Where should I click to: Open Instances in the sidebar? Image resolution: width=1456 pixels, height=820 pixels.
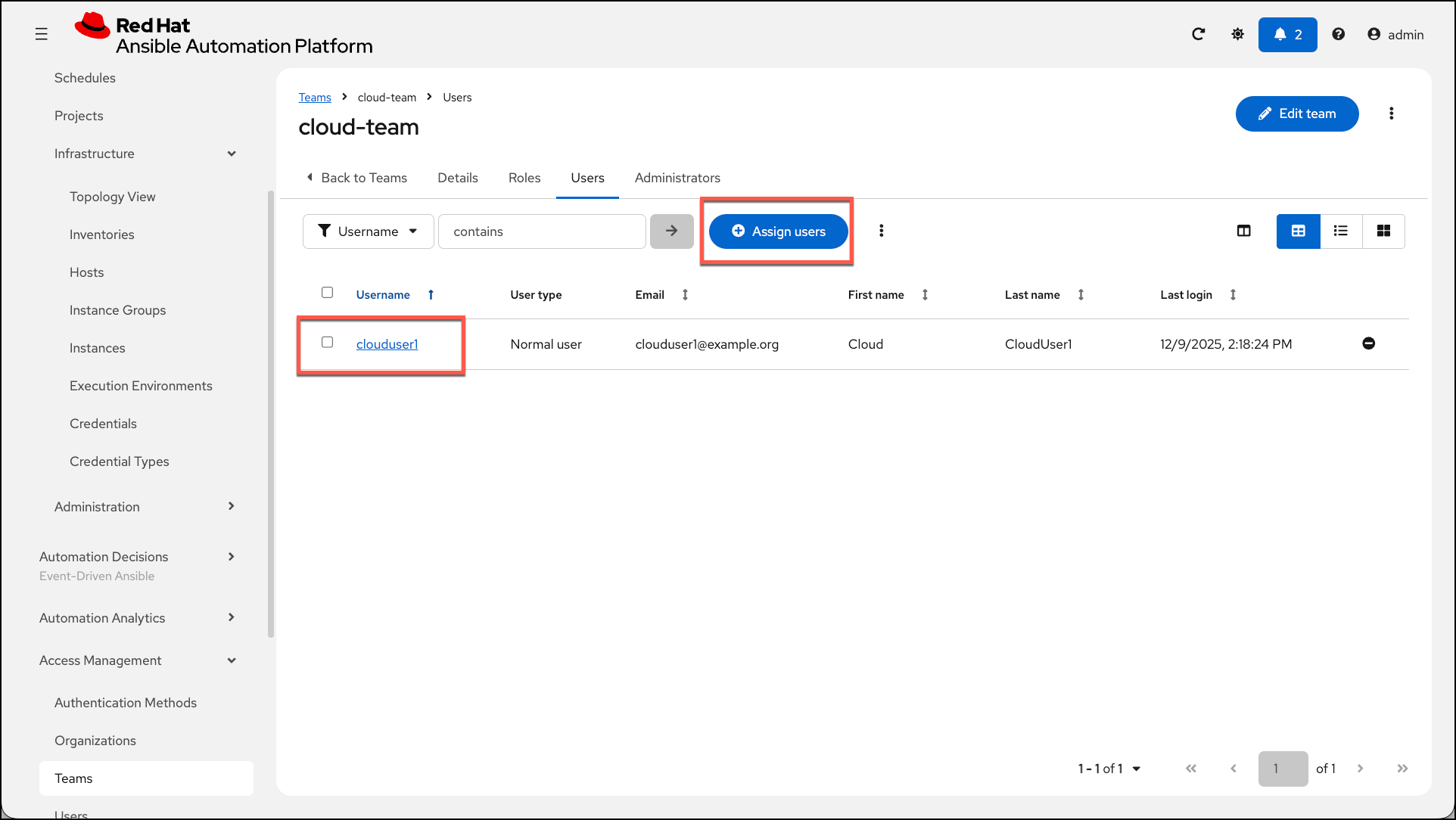(x=97, y=348)
